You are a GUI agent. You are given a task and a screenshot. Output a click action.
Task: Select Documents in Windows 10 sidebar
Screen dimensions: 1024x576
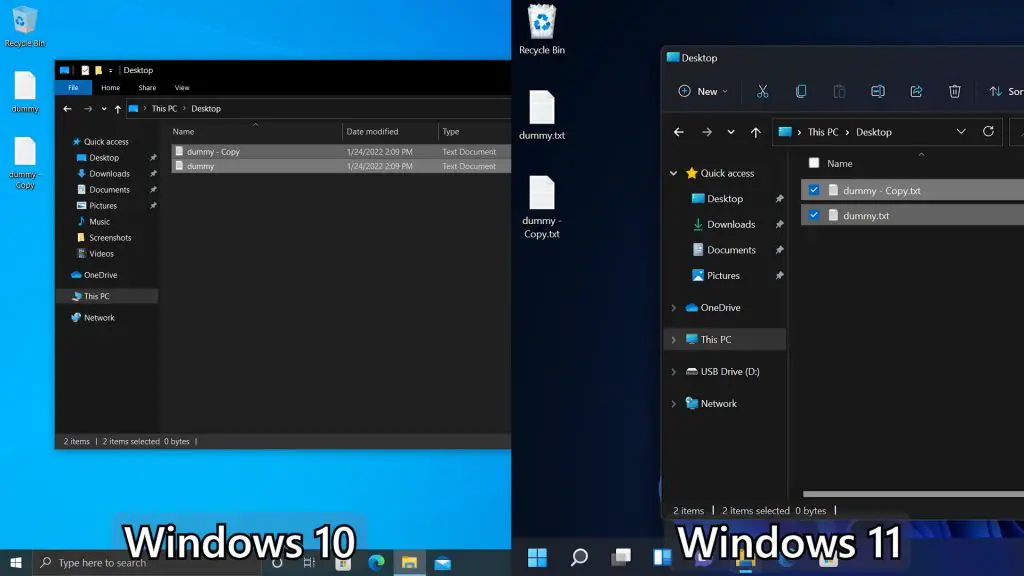tap(109, 189)
